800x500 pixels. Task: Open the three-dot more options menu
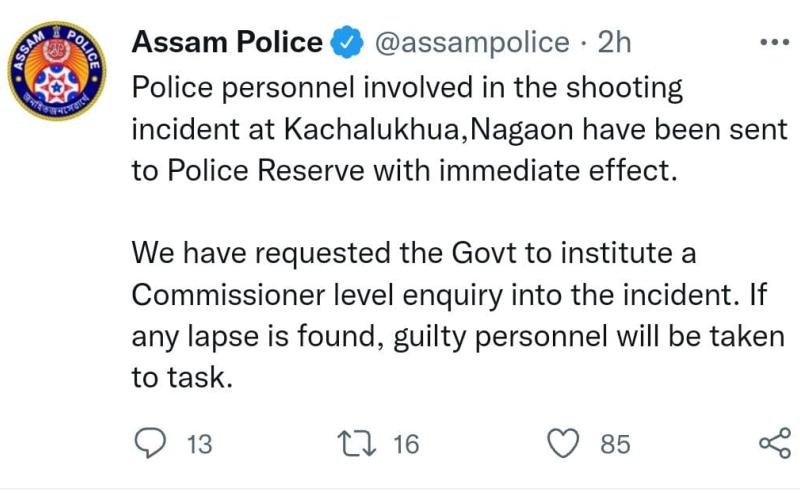pos(774,42)
